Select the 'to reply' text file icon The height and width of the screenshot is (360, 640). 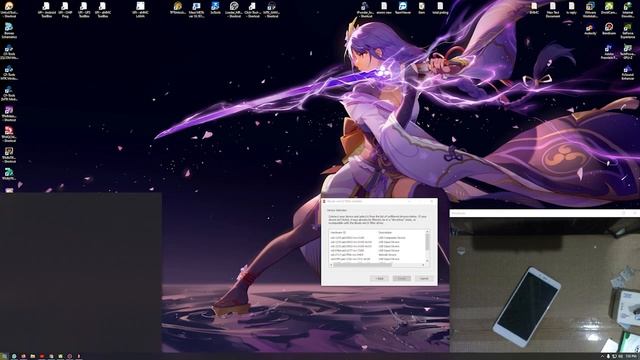click(571, 8)
